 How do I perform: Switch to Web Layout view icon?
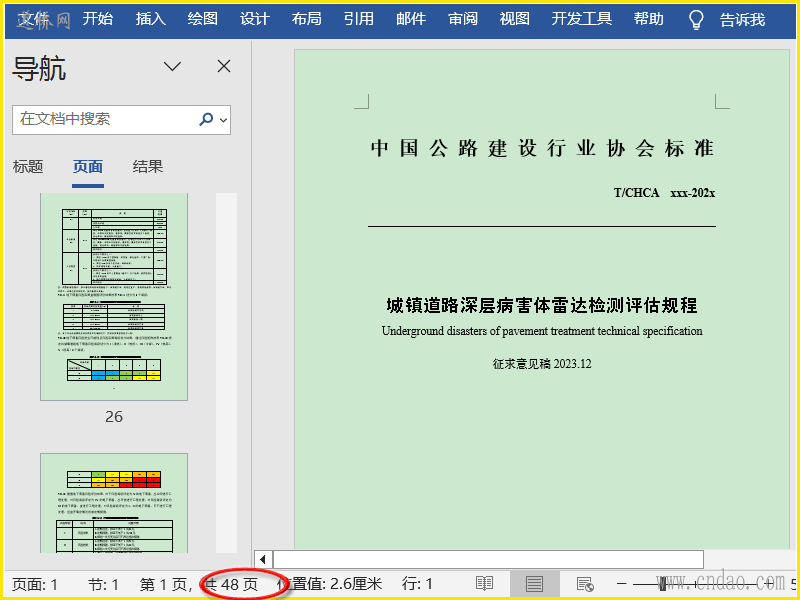tap(585, 583)
